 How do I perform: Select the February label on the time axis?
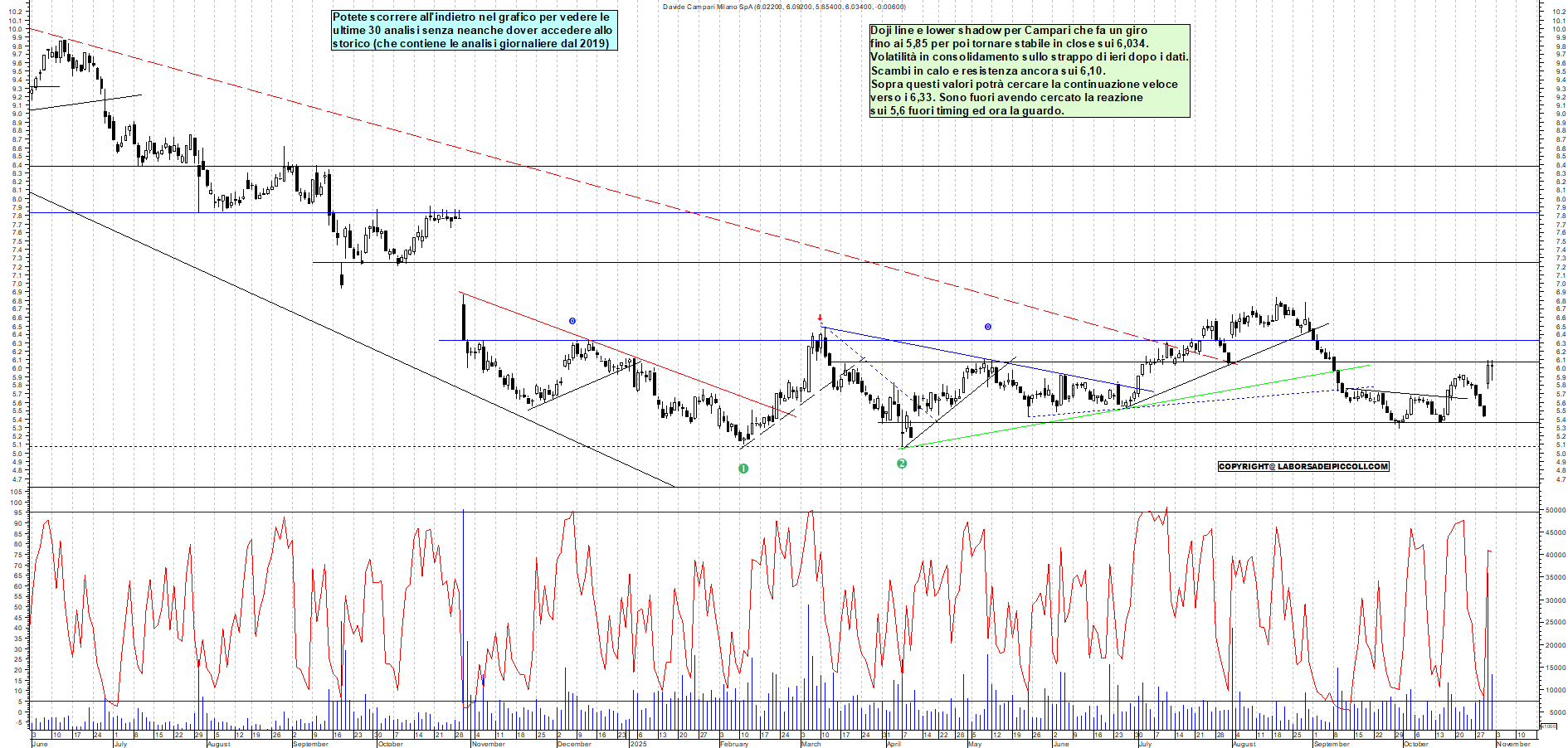[734, 744]
